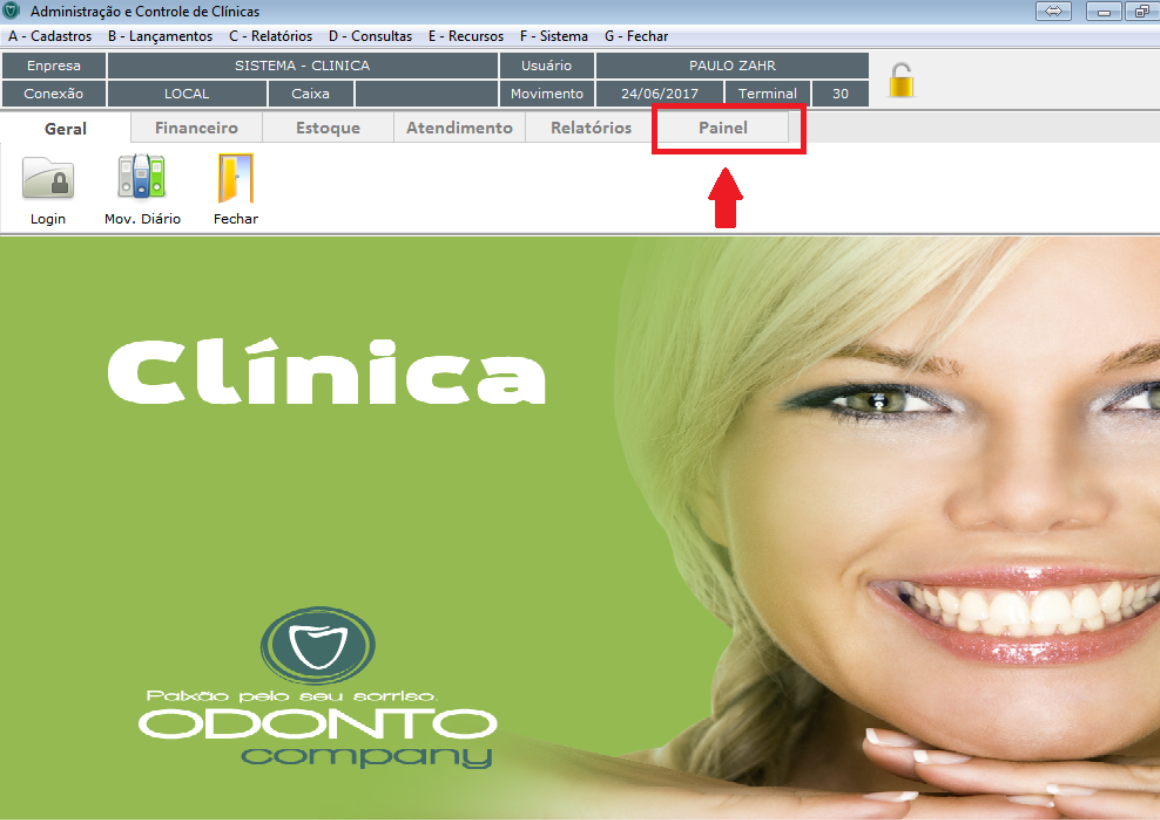Switch to the Financeiro tab
The height and width of the screenshot is (820, 1160).
click(197, 127)
